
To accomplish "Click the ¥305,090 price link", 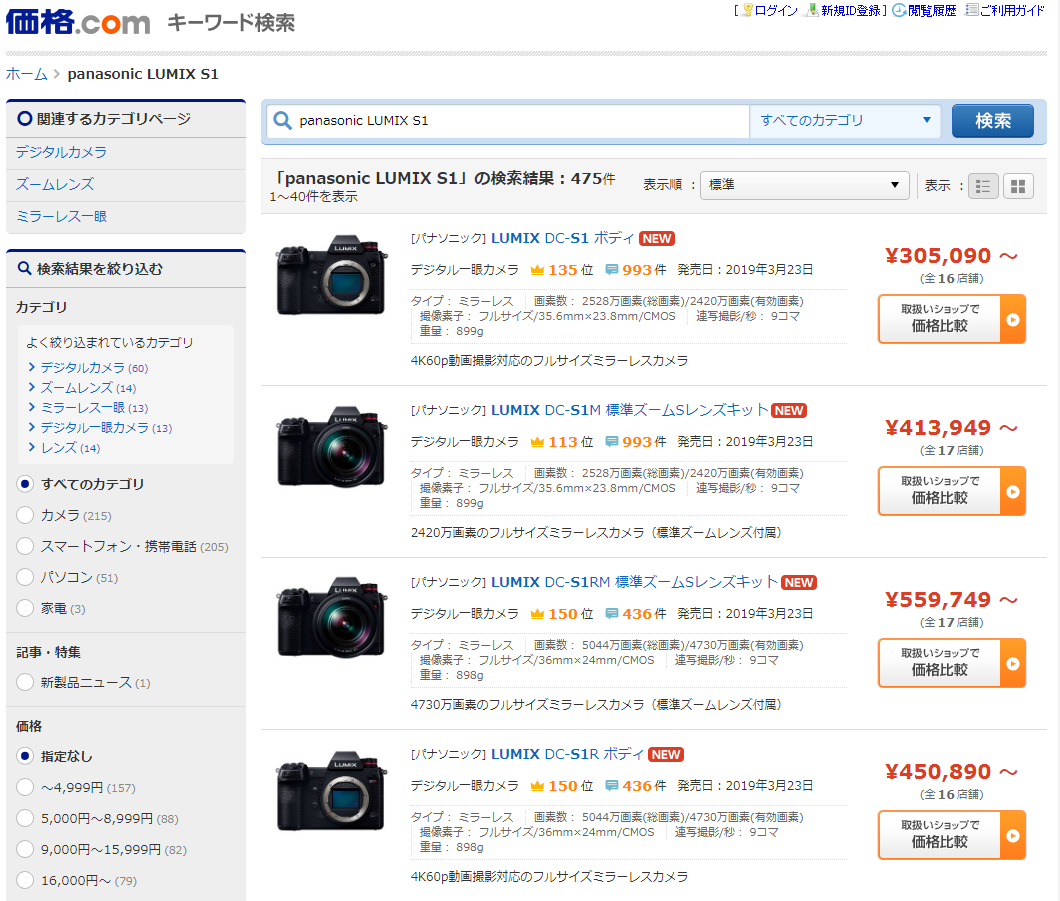I will click(951, 256).
